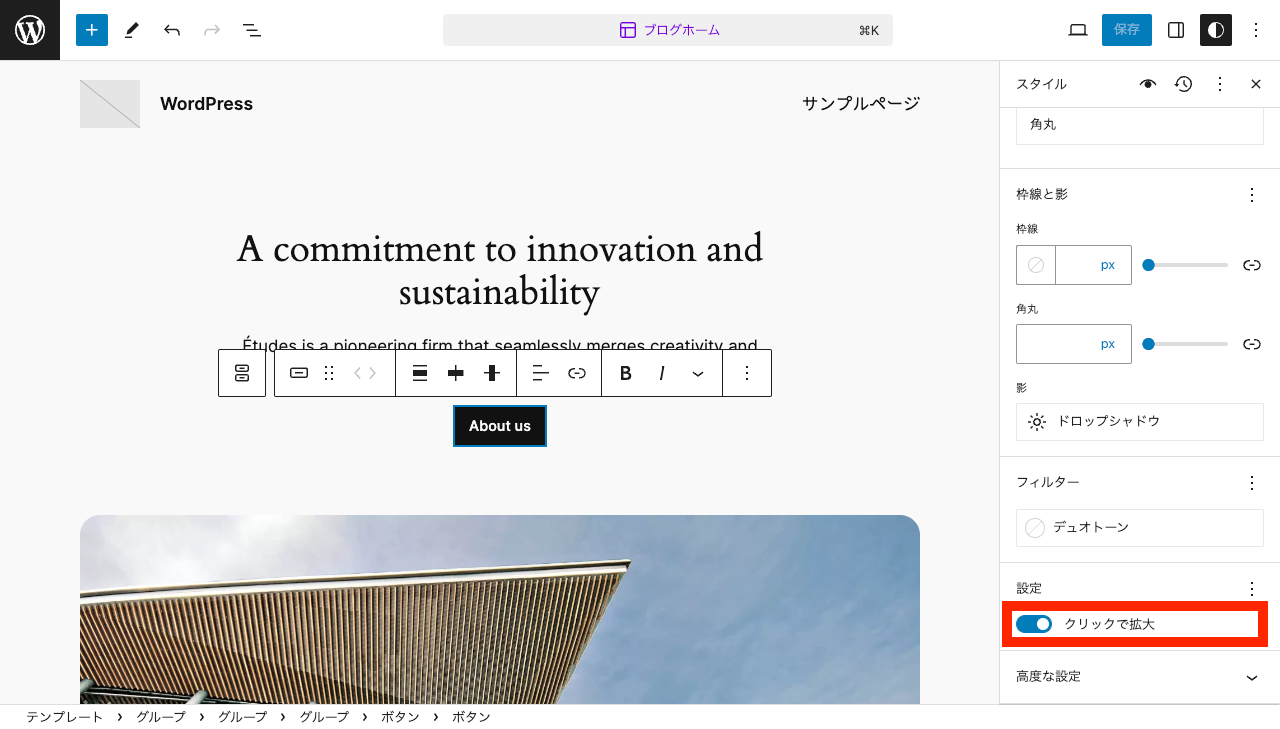Select the heading about innovation and sustainability
The image size is (1280, 729).
click(500, 270)
